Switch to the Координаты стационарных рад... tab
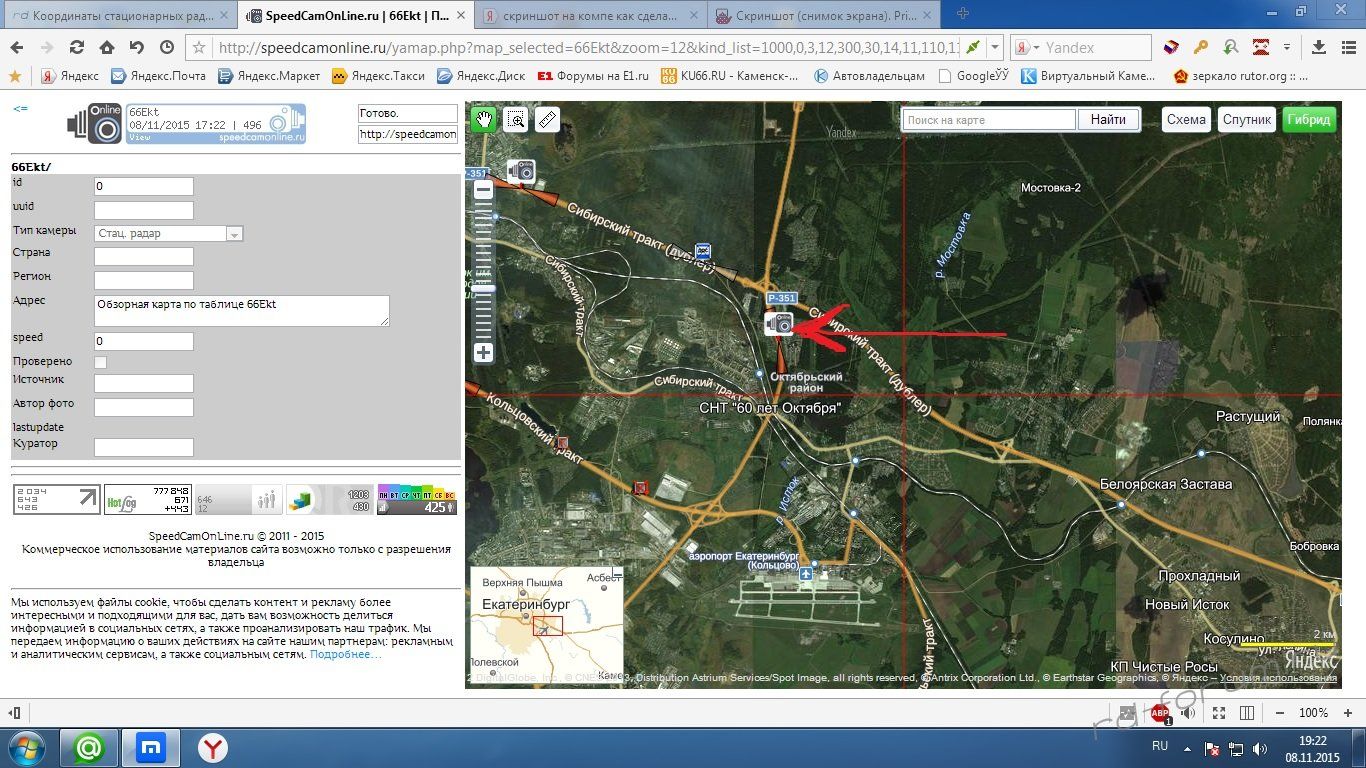 119,15
